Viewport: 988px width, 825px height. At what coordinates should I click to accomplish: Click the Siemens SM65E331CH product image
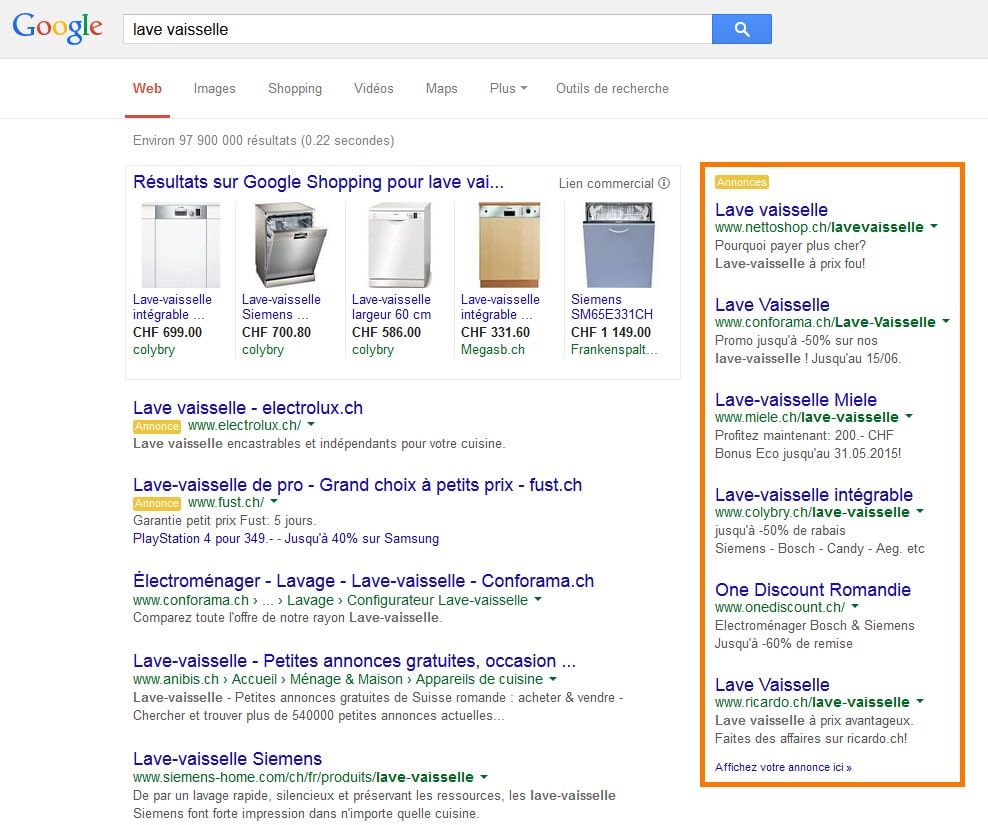pyautogui.click(x=619, y=245)
